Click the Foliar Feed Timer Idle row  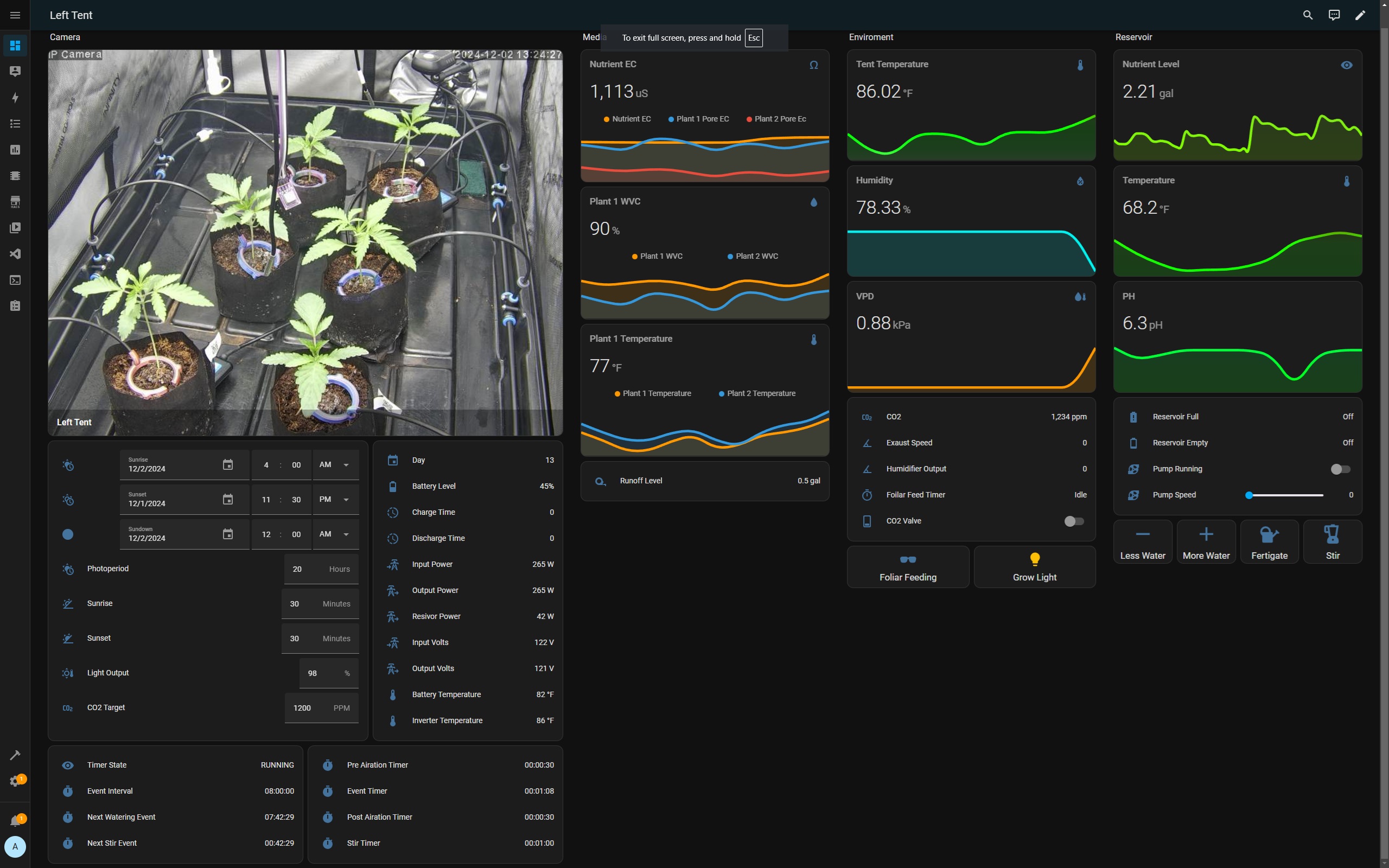pyautogui.click(x=971, y=495)
